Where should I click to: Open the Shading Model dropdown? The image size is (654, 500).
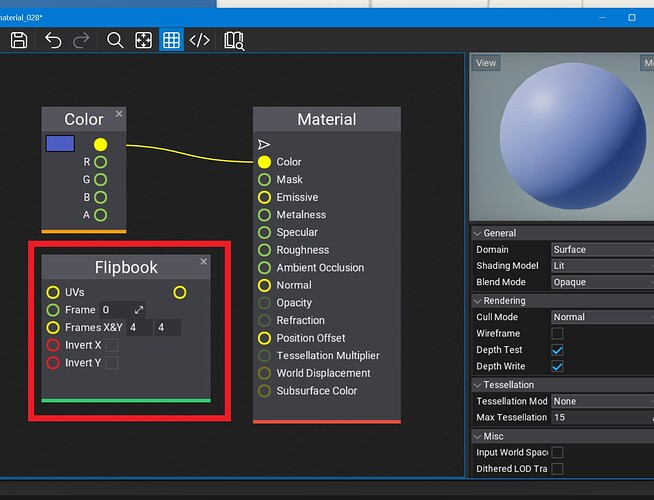point(602,266)
